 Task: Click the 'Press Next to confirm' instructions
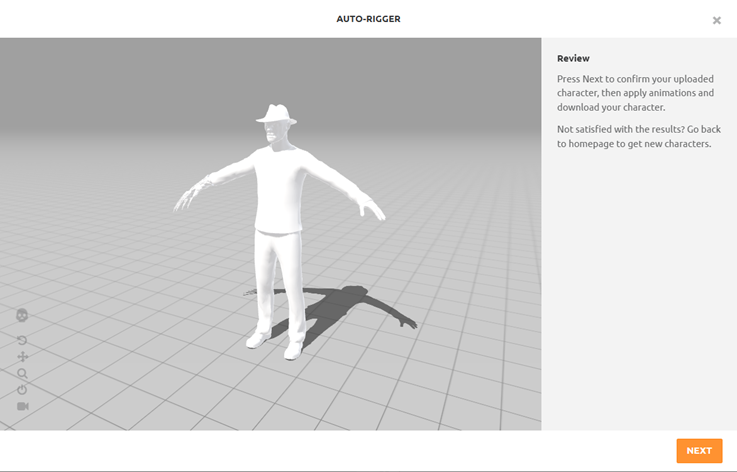pyautogui.click(x=635, y=92)
